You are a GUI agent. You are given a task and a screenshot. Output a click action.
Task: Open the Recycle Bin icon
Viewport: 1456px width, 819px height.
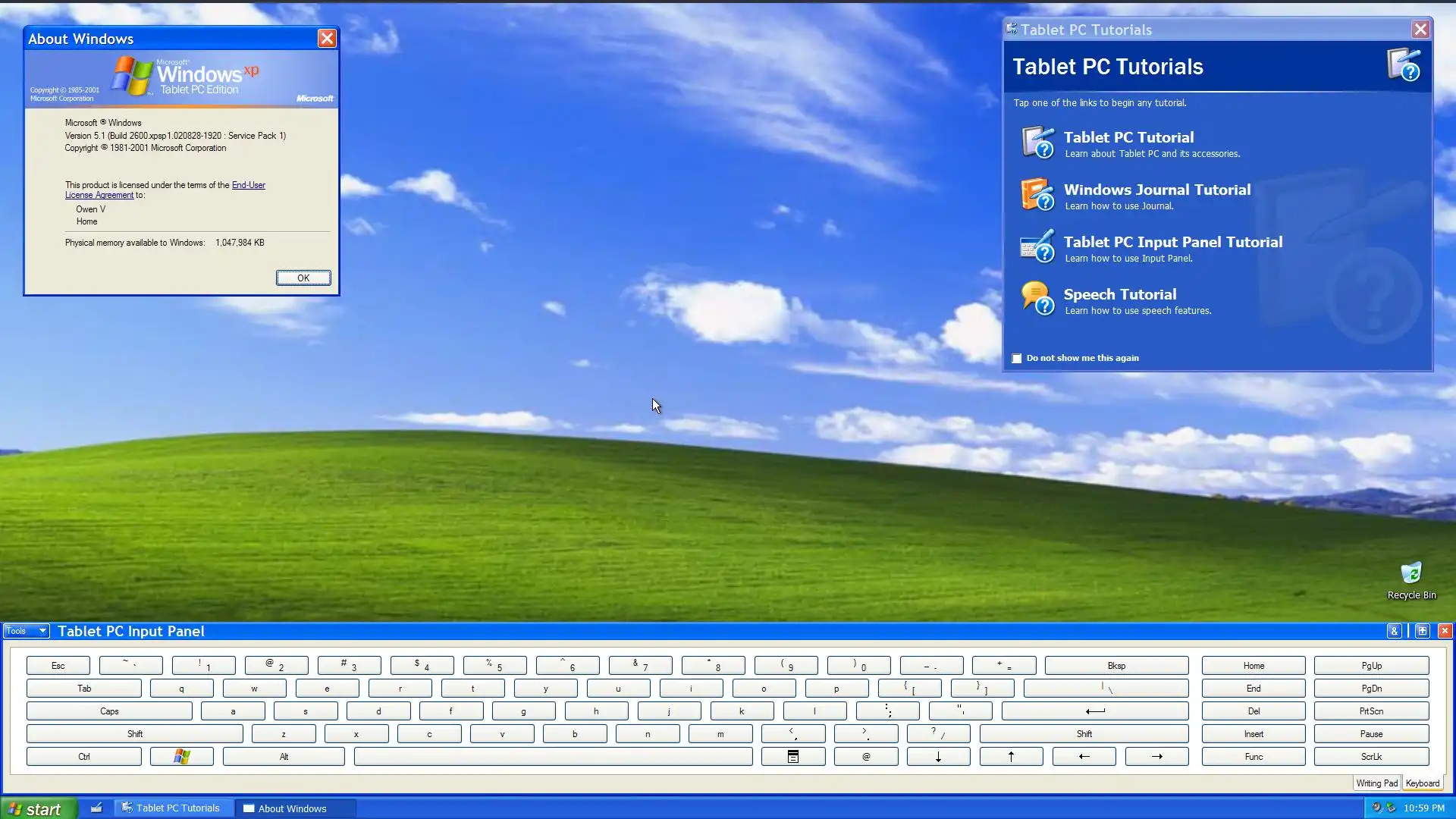(1410, 574)
